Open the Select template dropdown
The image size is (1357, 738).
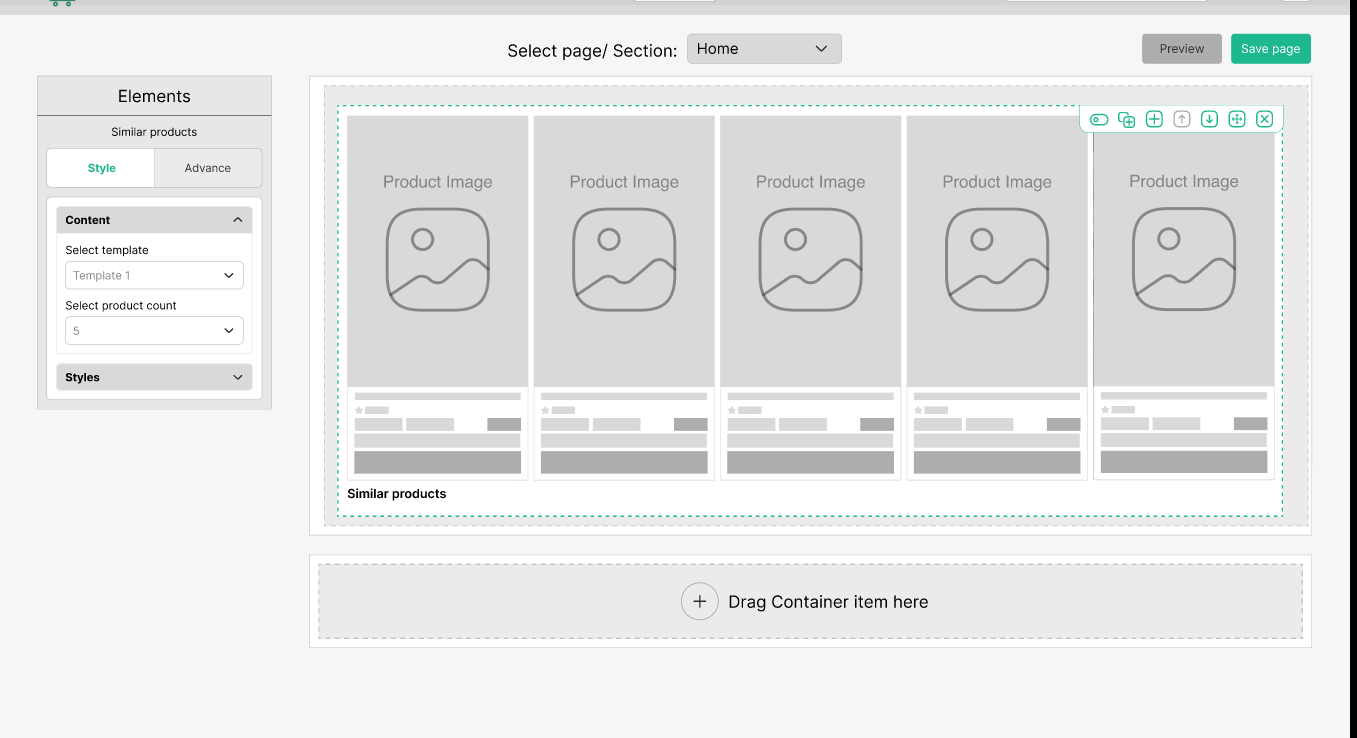(x=154, y=276)
